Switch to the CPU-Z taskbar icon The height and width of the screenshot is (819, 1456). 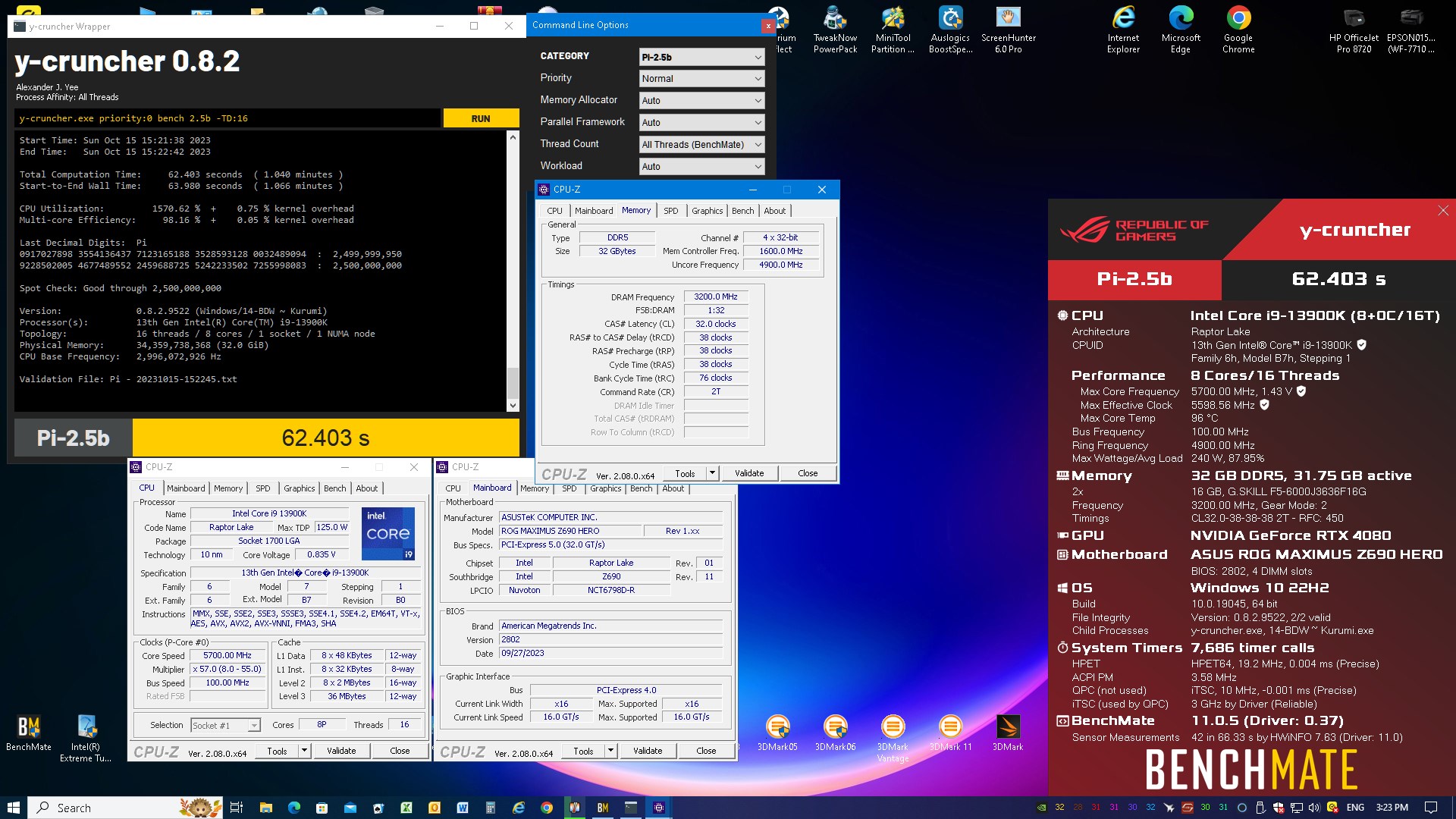[659, 808]
